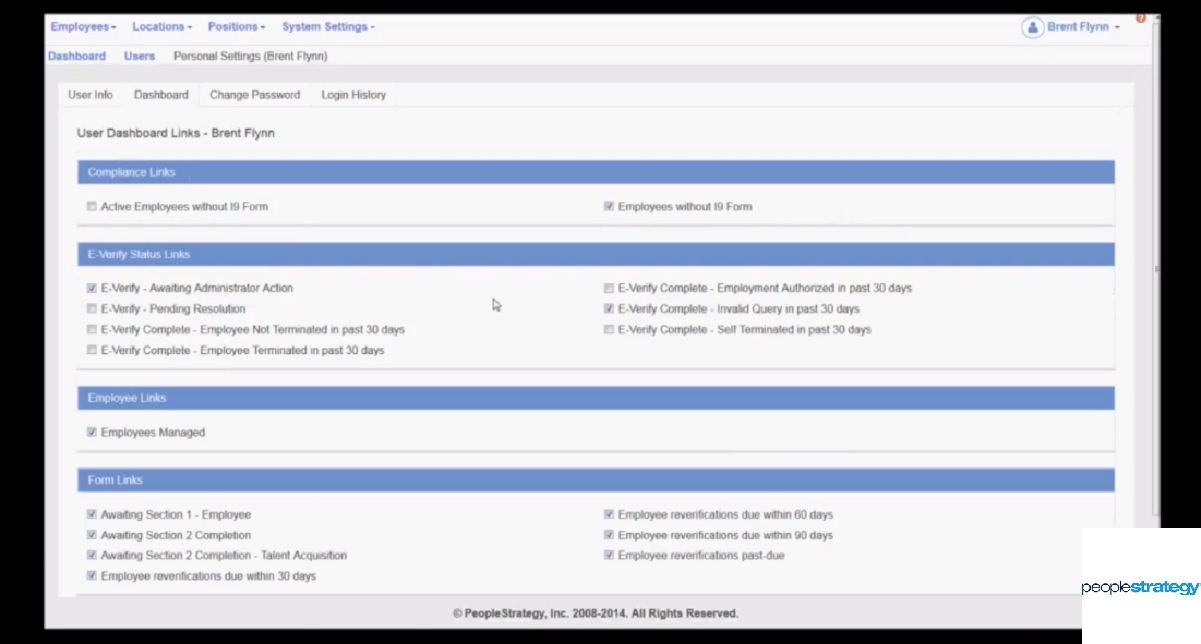Disable the Employees Managed checkbox
Image resolution: width=1201 pixels, height=644 pixels.
click(92, 433)
